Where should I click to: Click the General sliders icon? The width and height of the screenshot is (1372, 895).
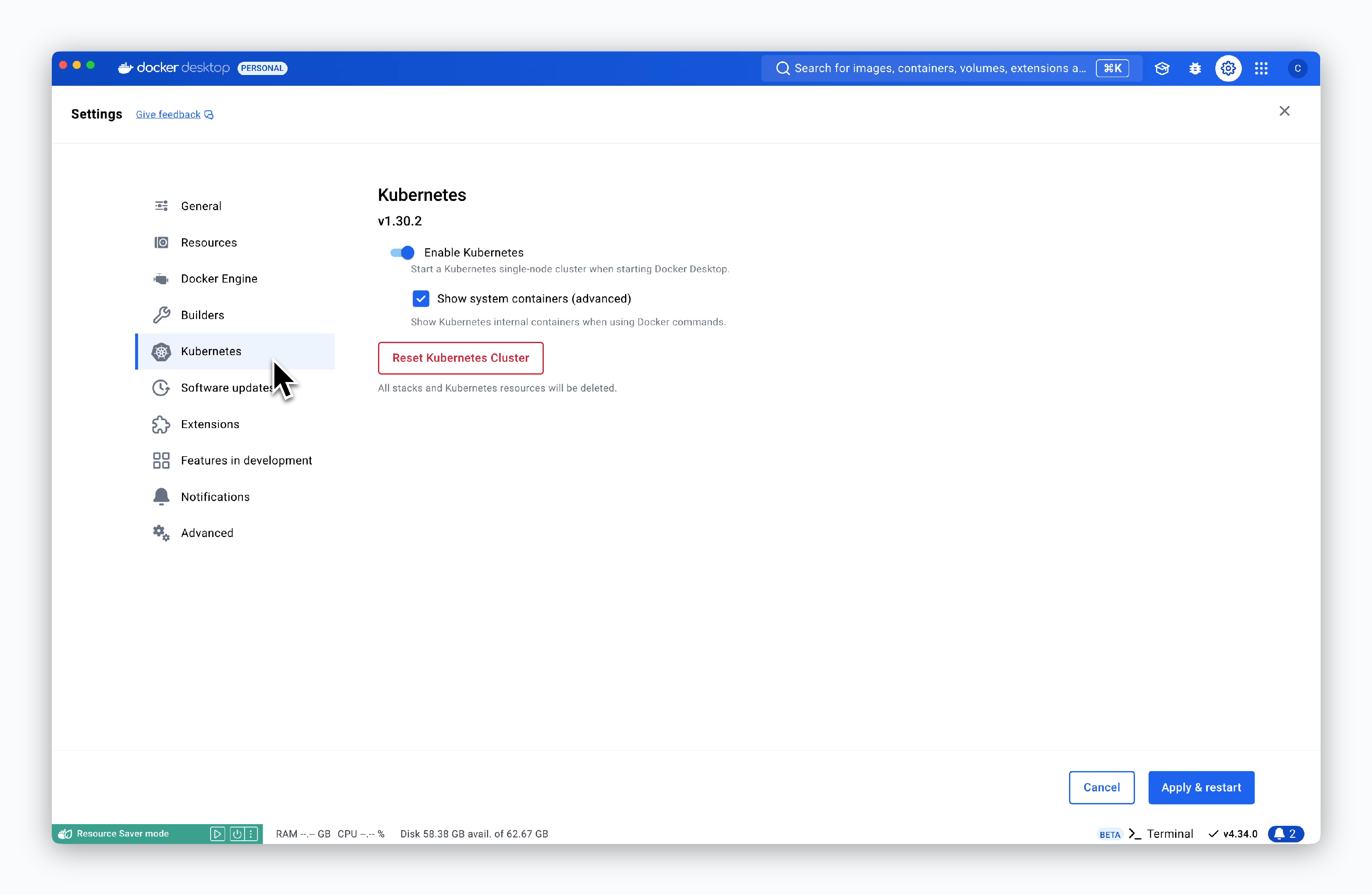point(161,206)
